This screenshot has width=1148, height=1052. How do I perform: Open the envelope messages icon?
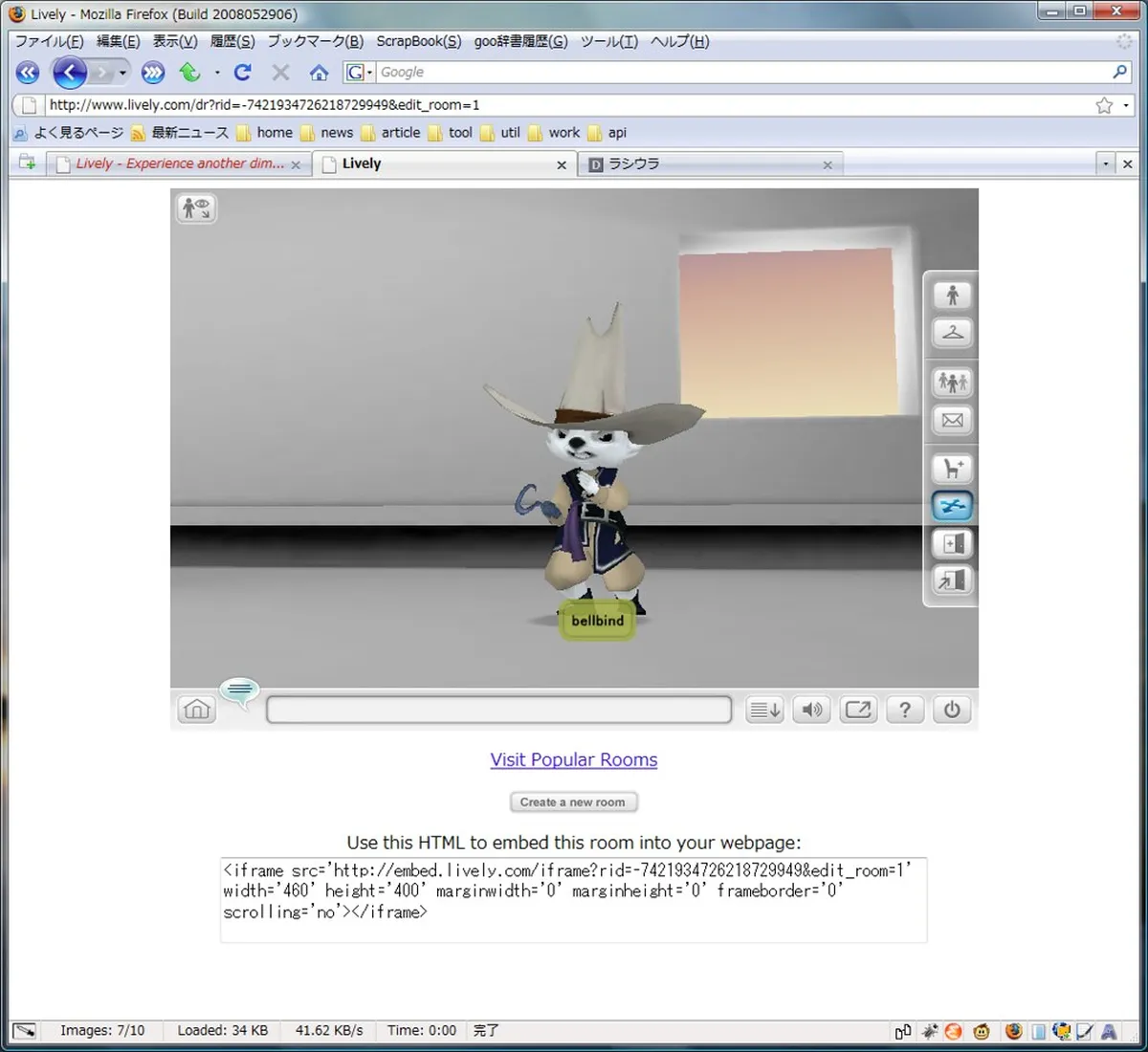[x=952, y=420]
